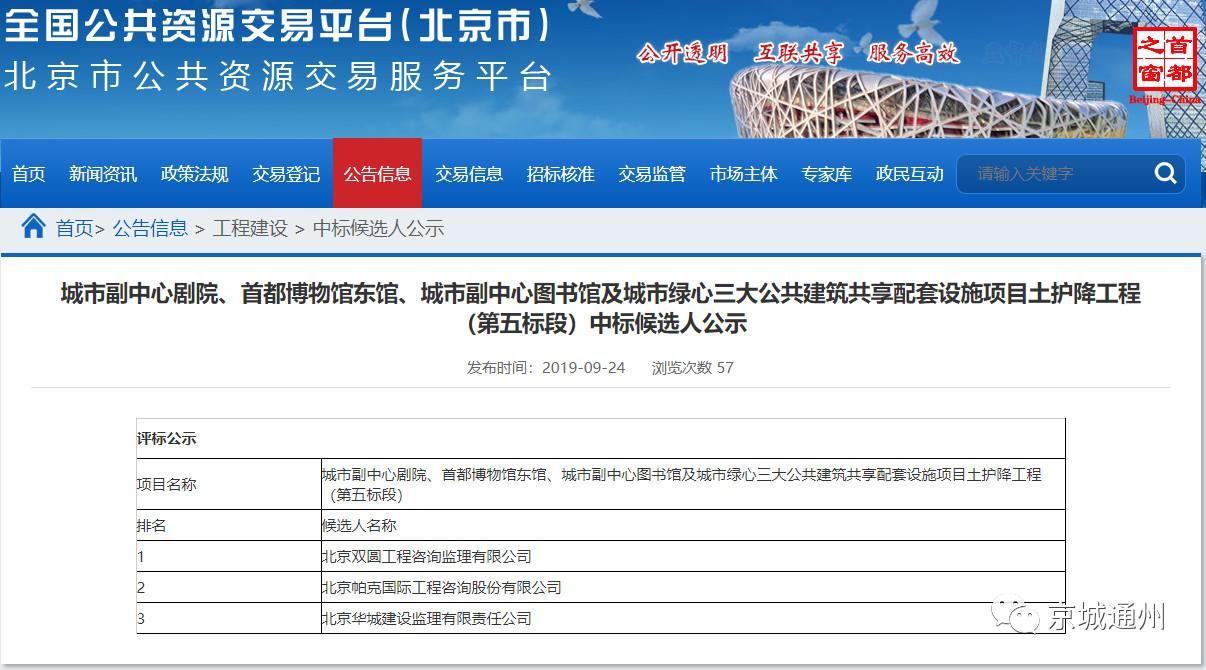
Task: Select 北京帕克国际工程咨询股份有限公司 row
Action: [601, 587]
